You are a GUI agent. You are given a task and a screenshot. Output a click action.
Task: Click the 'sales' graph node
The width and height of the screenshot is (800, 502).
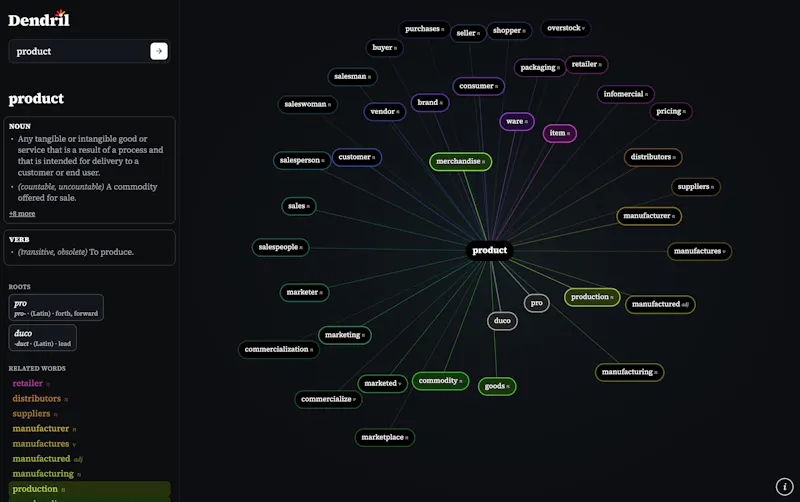[x=298, y=207]
